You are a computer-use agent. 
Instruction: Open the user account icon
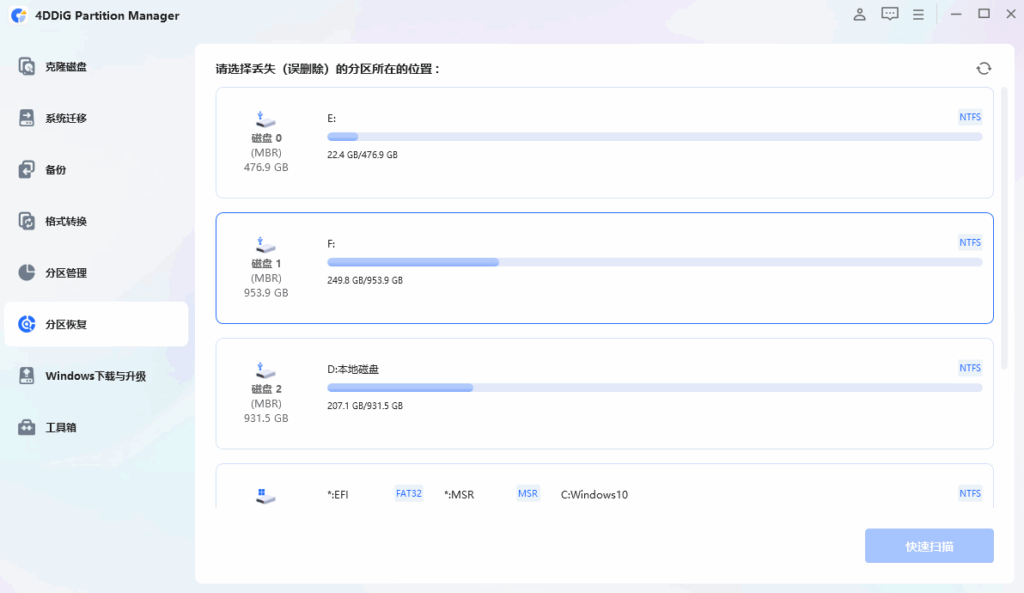[859, 14]
